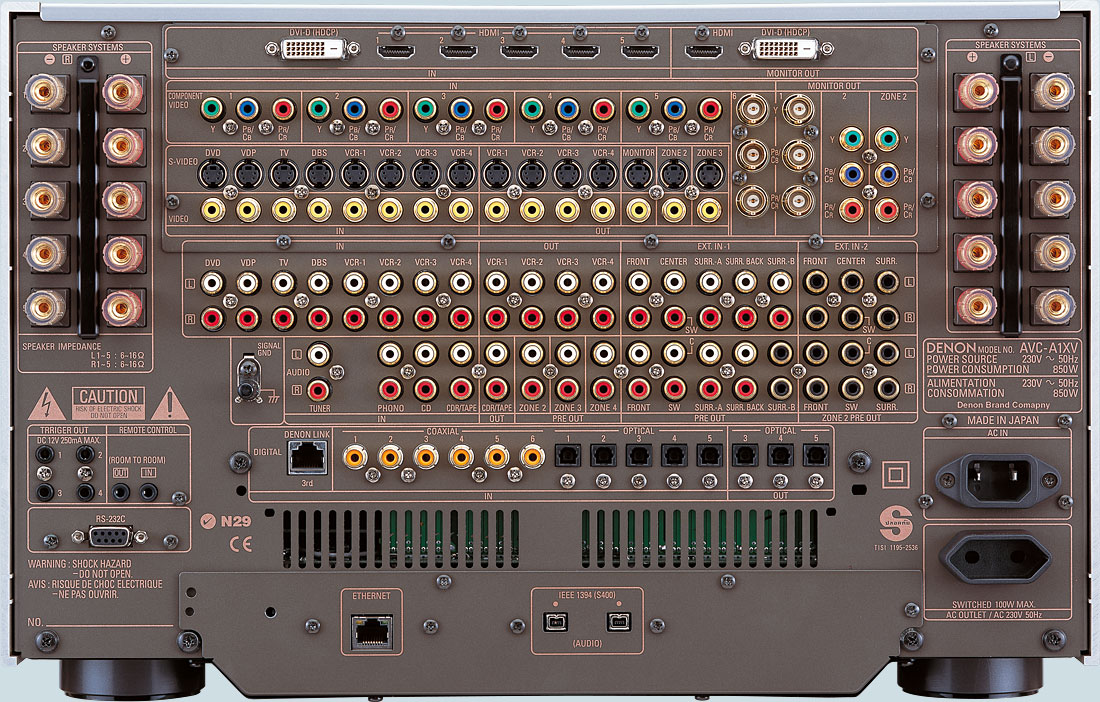Click the RS-232C serial port
This screenshot has width=1100, height=702.
click(110, 537)
